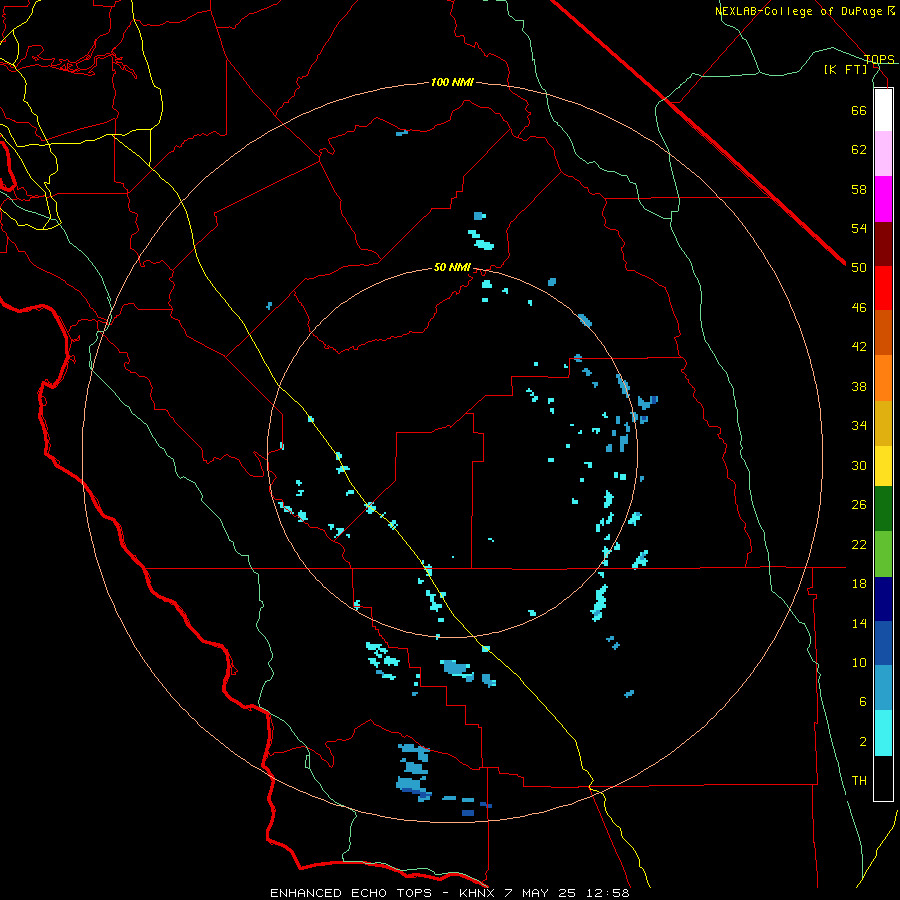Click legend value "30"
The width and height of the screenshot is (900, 900).
click(859, 465)
